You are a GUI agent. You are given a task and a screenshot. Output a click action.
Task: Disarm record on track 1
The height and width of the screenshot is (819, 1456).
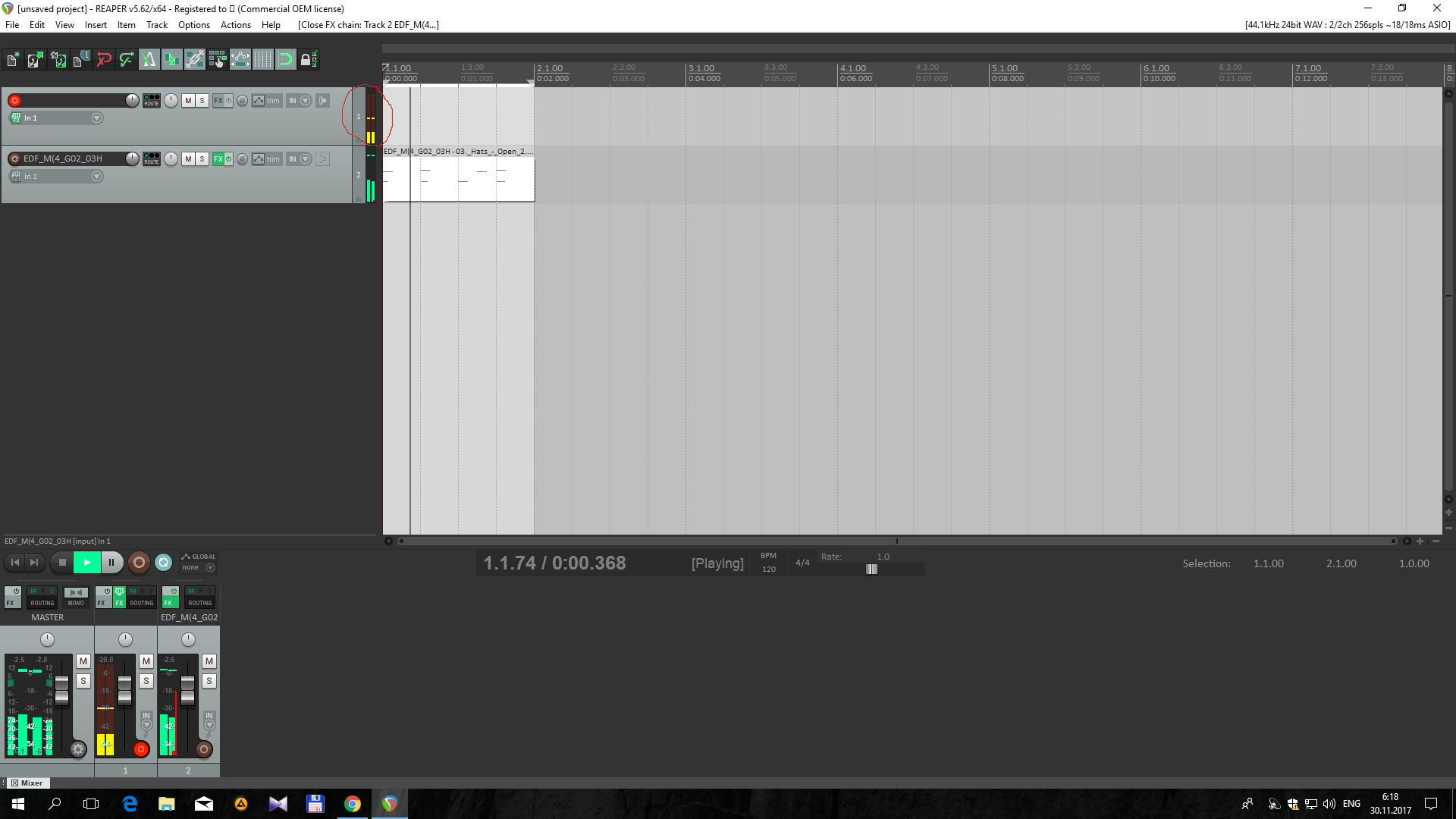point(15,101)
